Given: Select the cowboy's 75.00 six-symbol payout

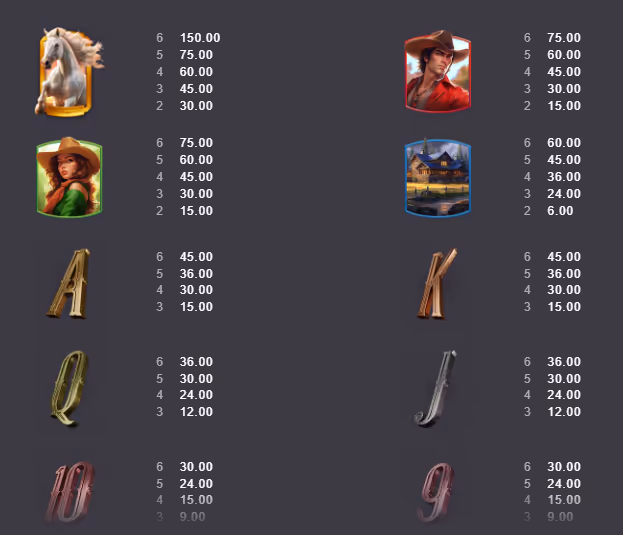Looking at the screenshot, I should coord(564,38).
